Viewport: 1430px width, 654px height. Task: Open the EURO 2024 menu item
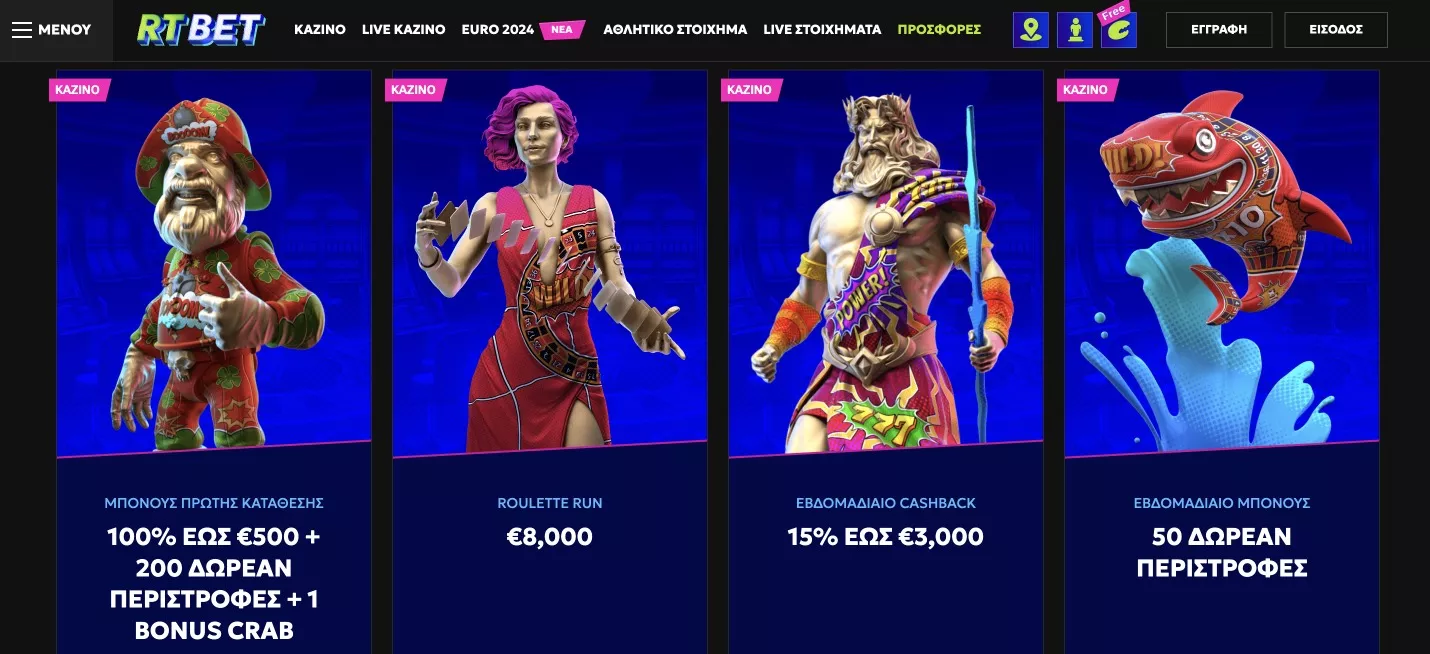click(x=498, y=30)
